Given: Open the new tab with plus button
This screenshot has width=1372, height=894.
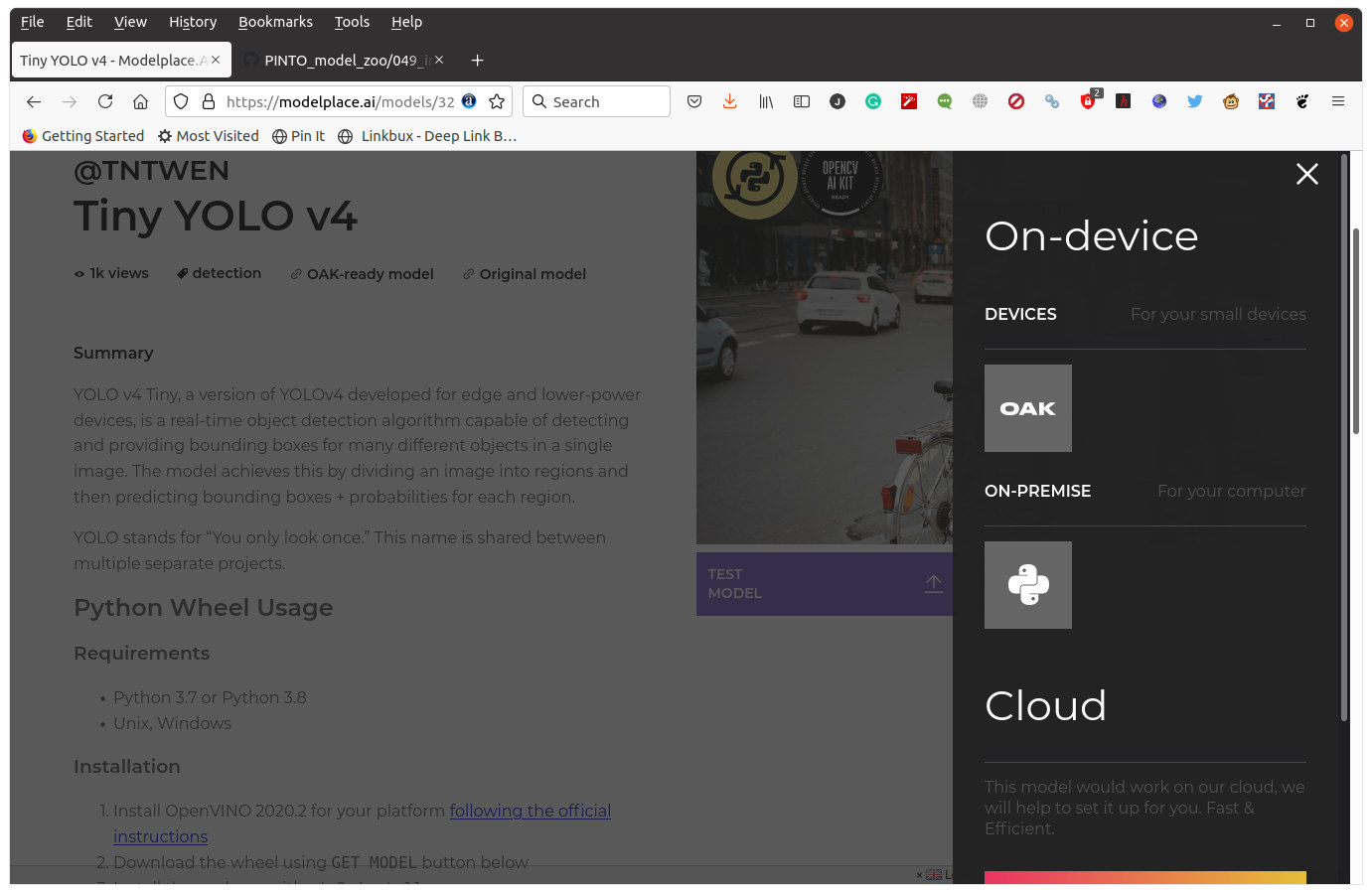Looking at the screenshot, I should [477, 61].
